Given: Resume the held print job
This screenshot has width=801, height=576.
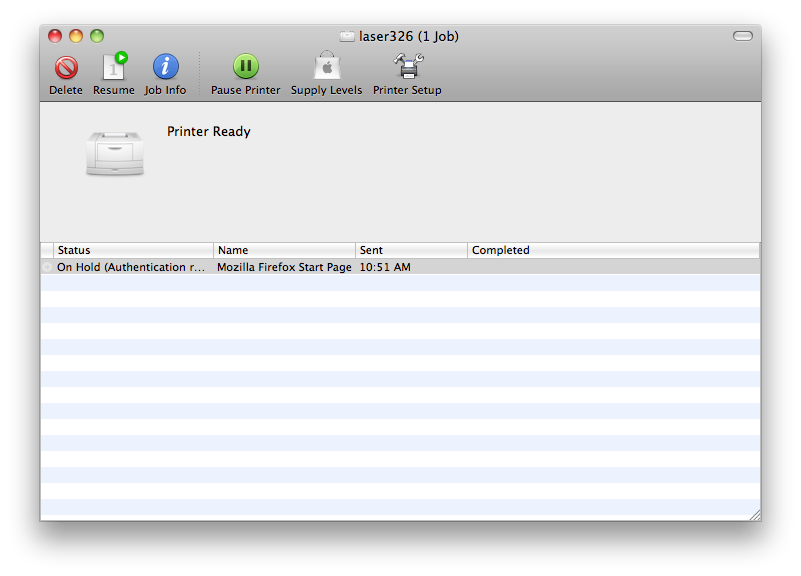Looking at the screenshot, I should click(114, 68).
